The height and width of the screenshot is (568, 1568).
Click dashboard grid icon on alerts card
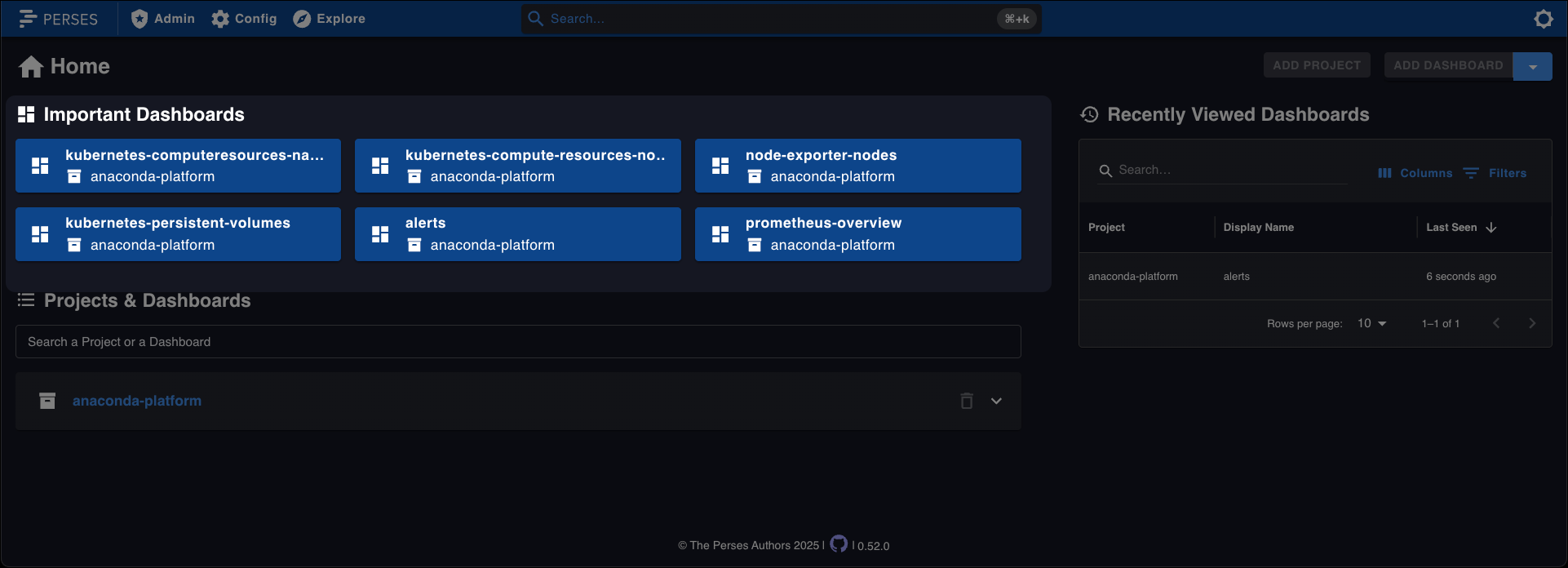[380, 234]
